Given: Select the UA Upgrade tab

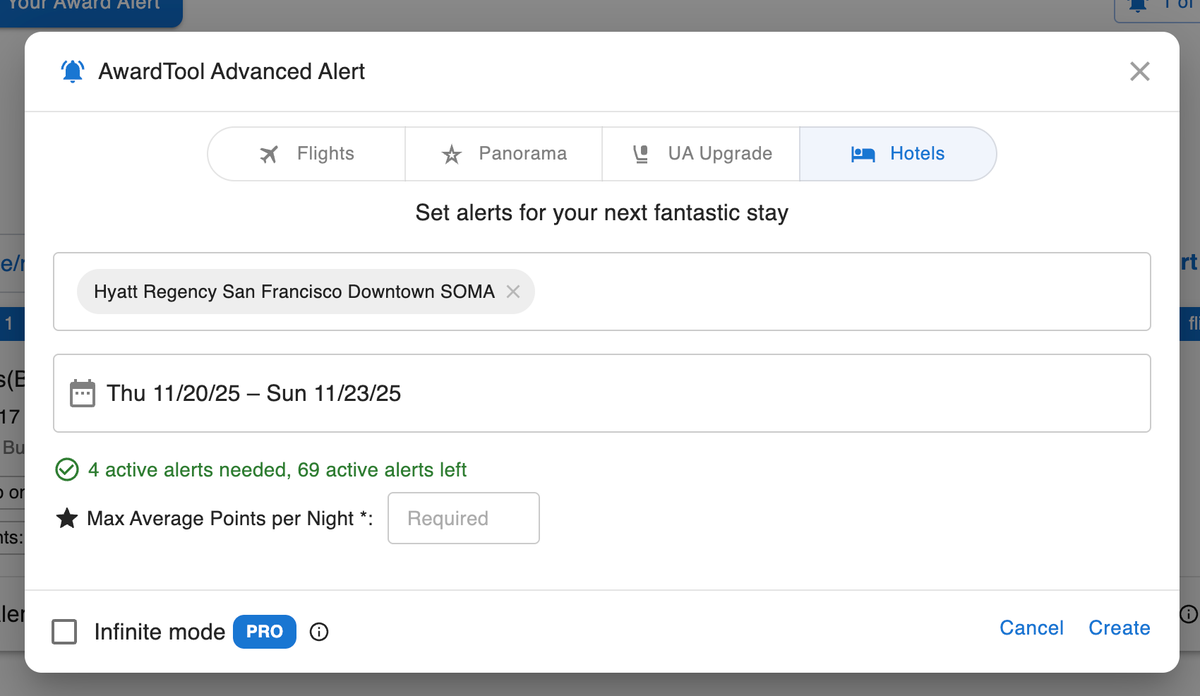Looking at the screenshot, I should pyautogui.click(x=701, y=154).
